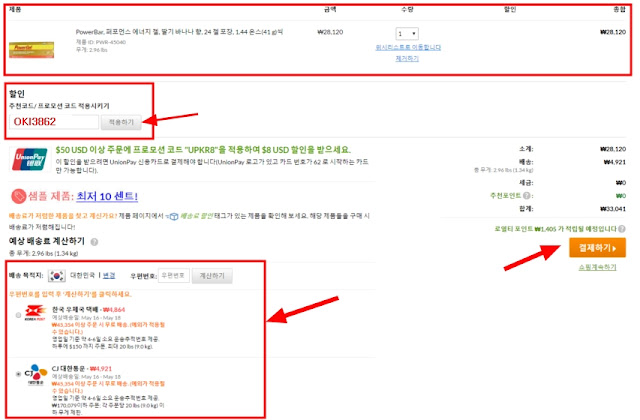640x420 pixels.
Task: Click the orange 결제하기 checkout button
Action: pos(597,248)
